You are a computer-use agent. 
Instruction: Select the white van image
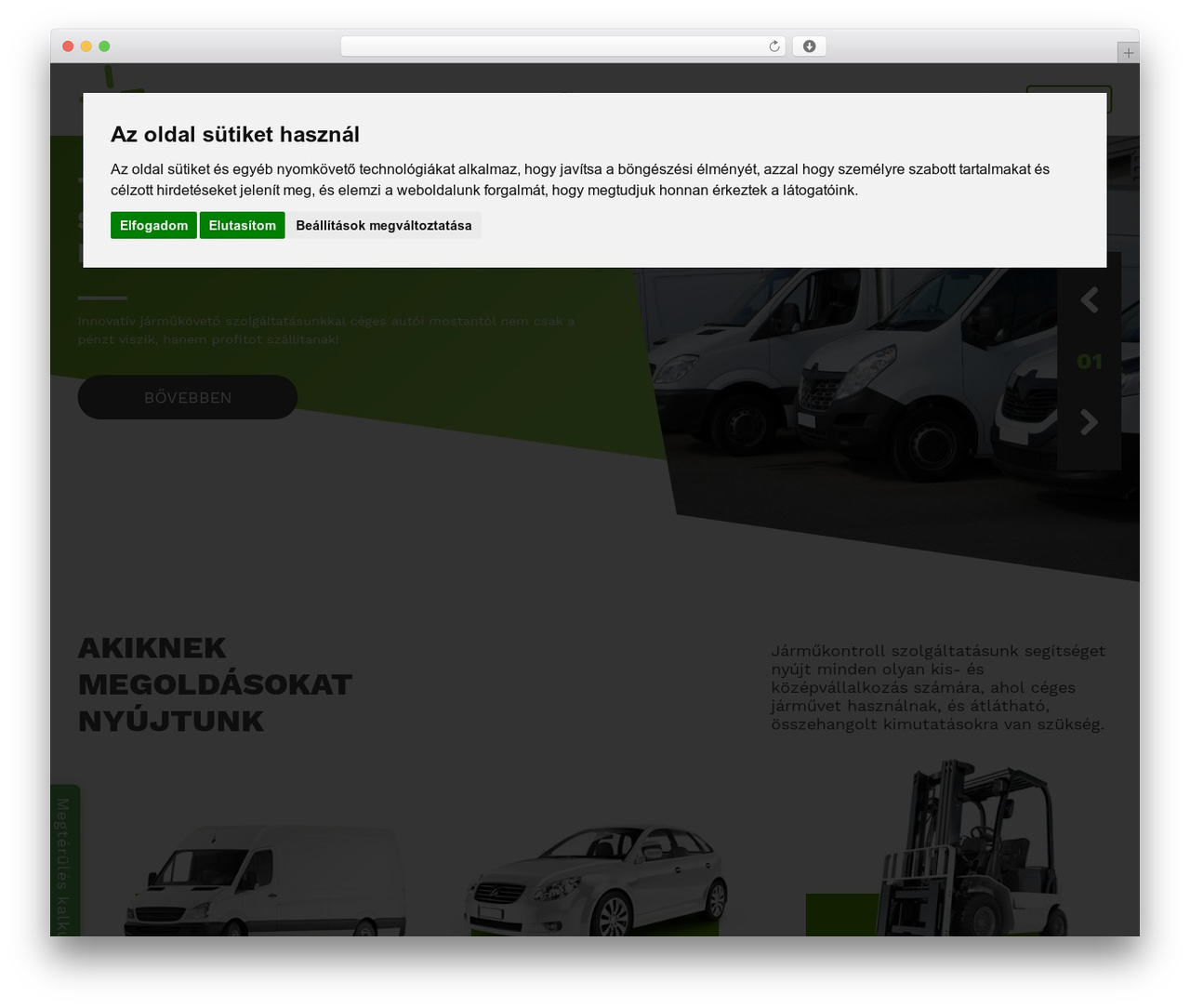coord(265,879)
